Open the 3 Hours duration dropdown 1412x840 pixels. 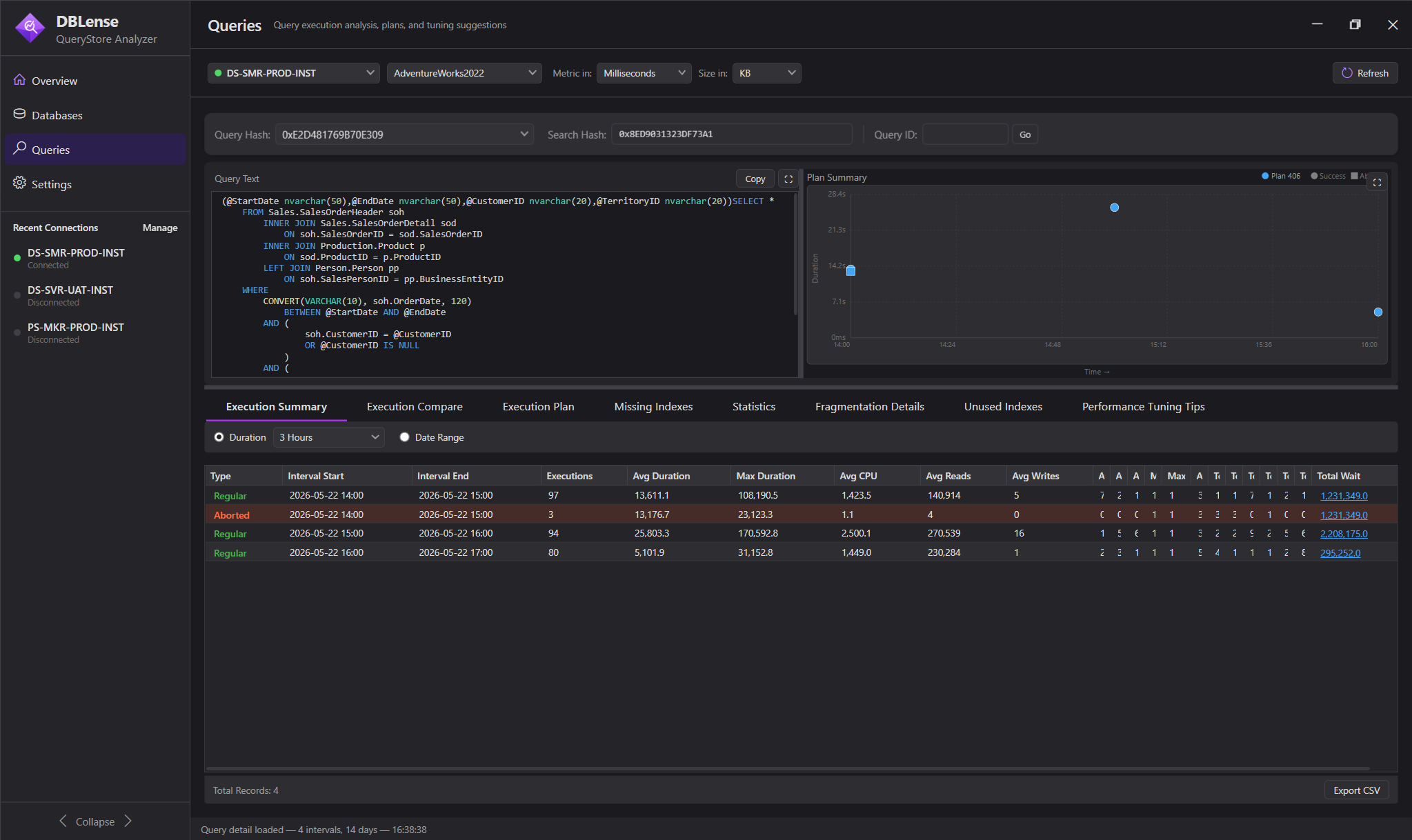click(329, 437)
